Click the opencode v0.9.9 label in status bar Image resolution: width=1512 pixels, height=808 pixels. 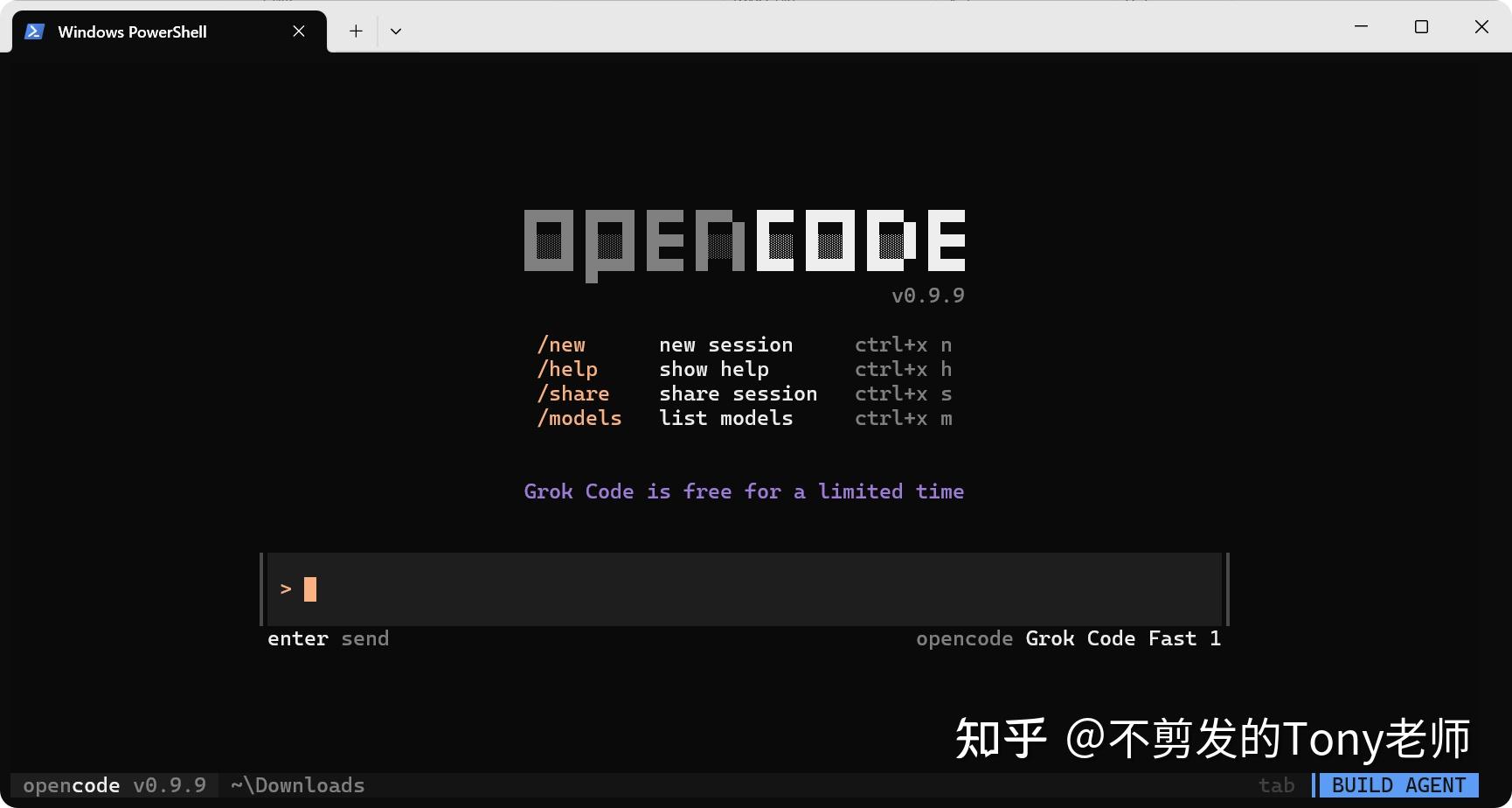(114, 784)
